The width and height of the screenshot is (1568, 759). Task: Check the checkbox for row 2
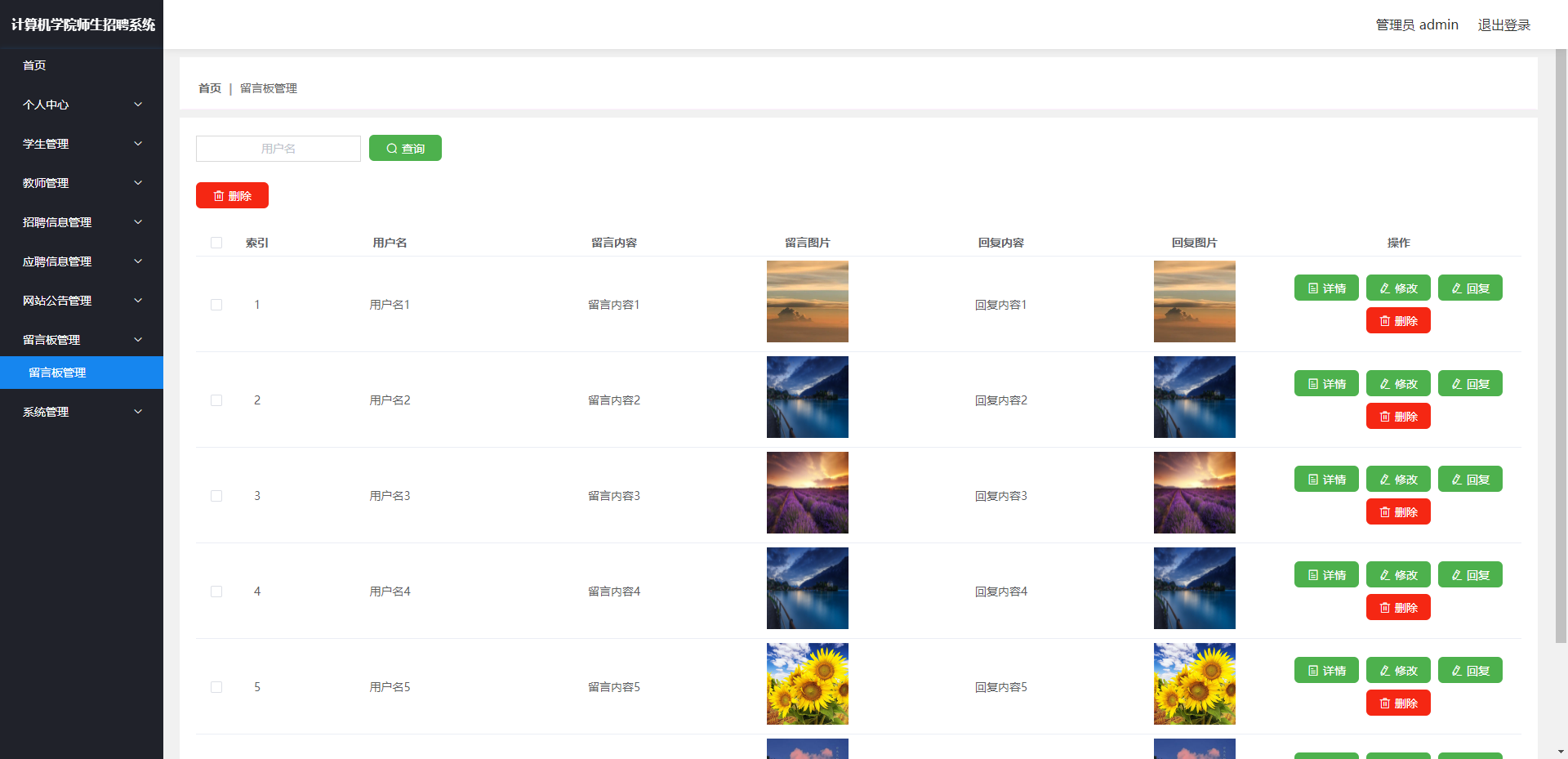(x=216, y=400)
